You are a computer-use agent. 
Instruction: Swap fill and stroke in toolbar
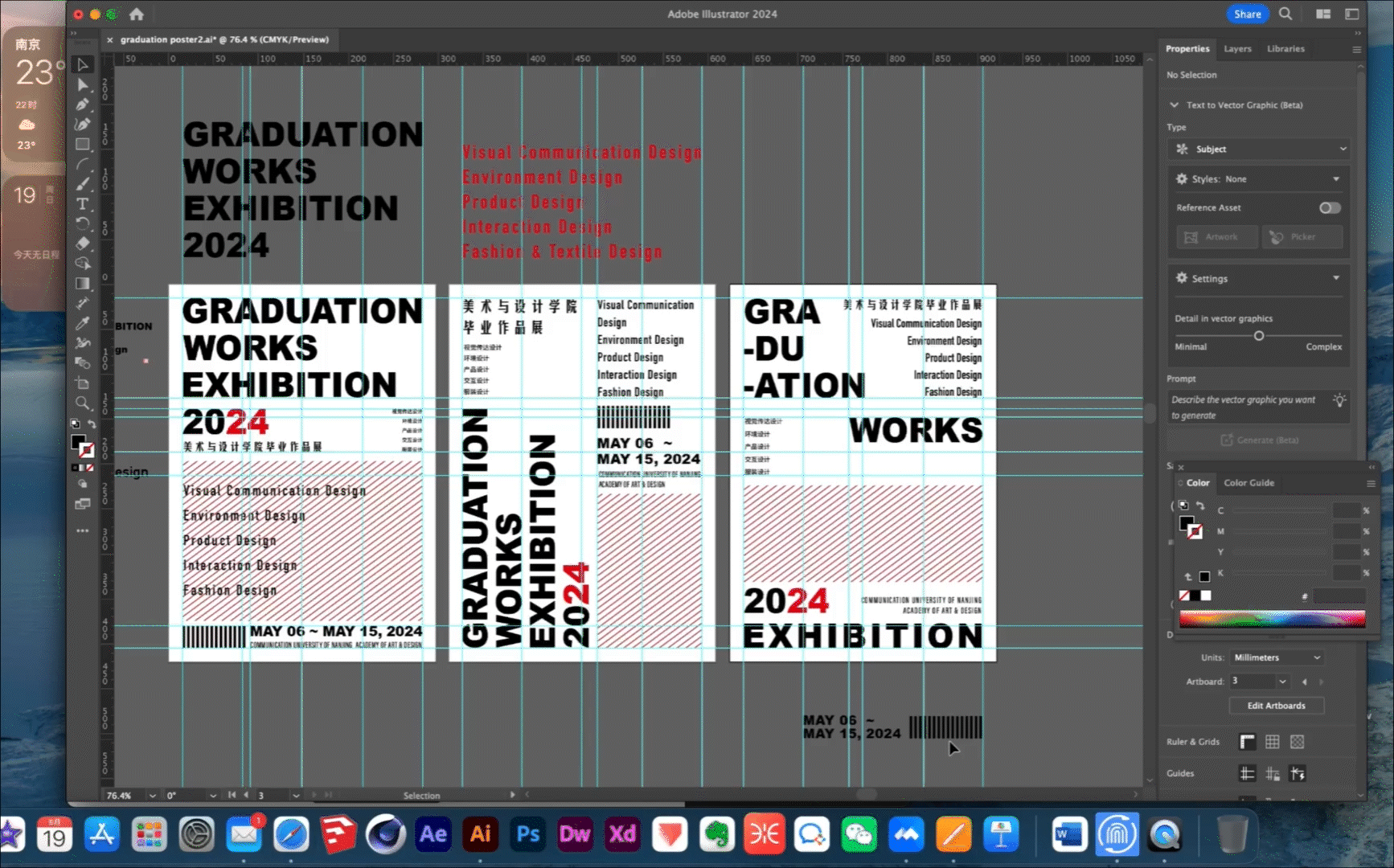pyautogui.click(x=92, y=424)
